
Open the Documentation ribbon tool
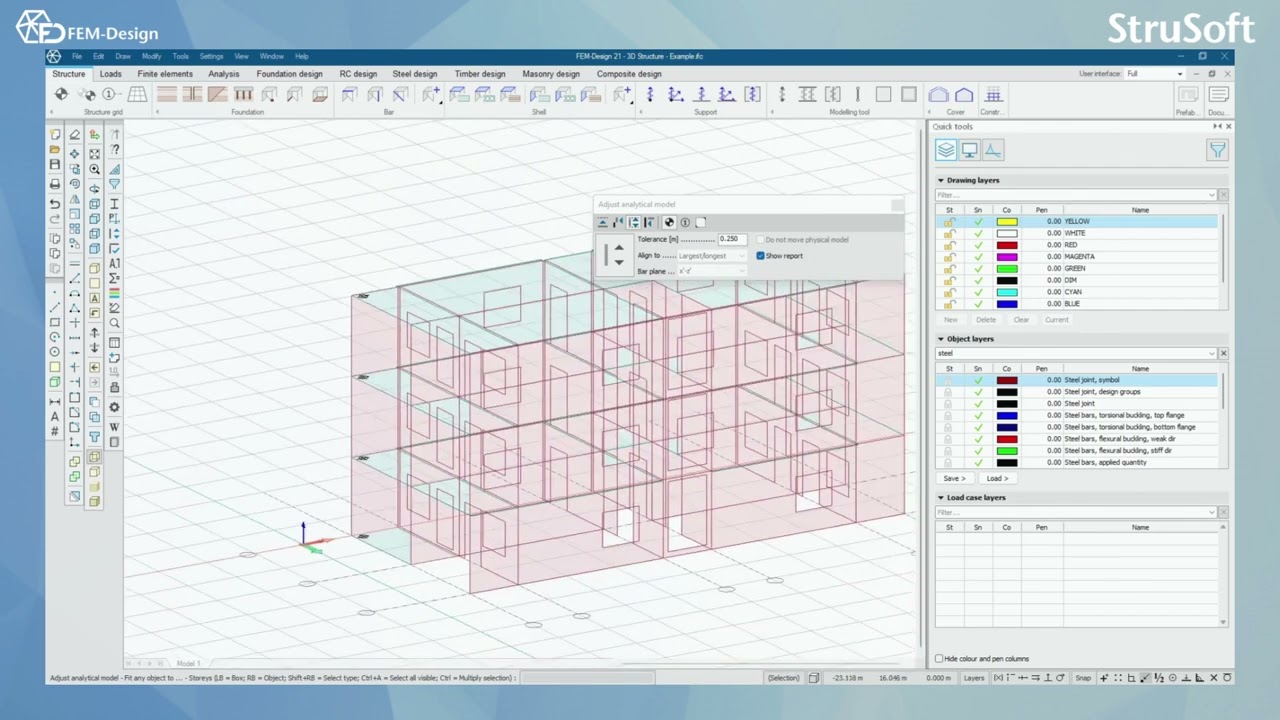pos(1218,95)
